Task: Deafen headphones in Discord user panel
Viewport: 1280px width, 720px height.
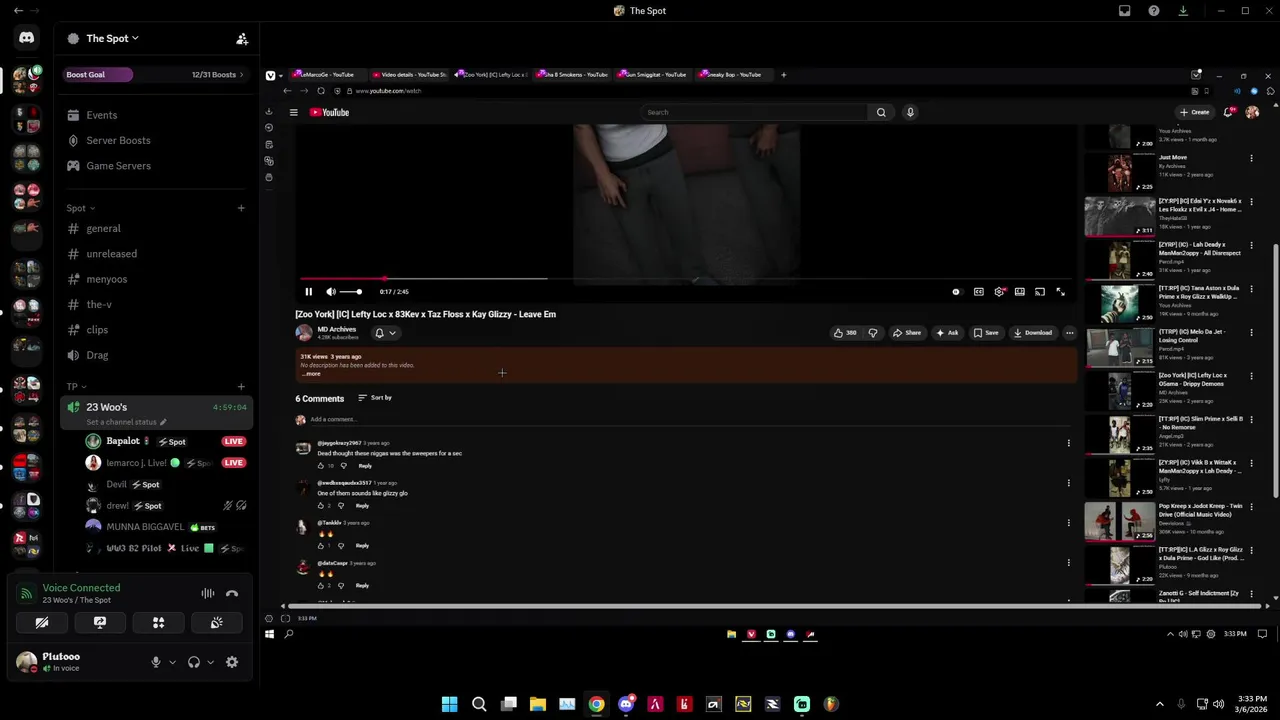Action: pyautogui.click(x=194, y=662)
